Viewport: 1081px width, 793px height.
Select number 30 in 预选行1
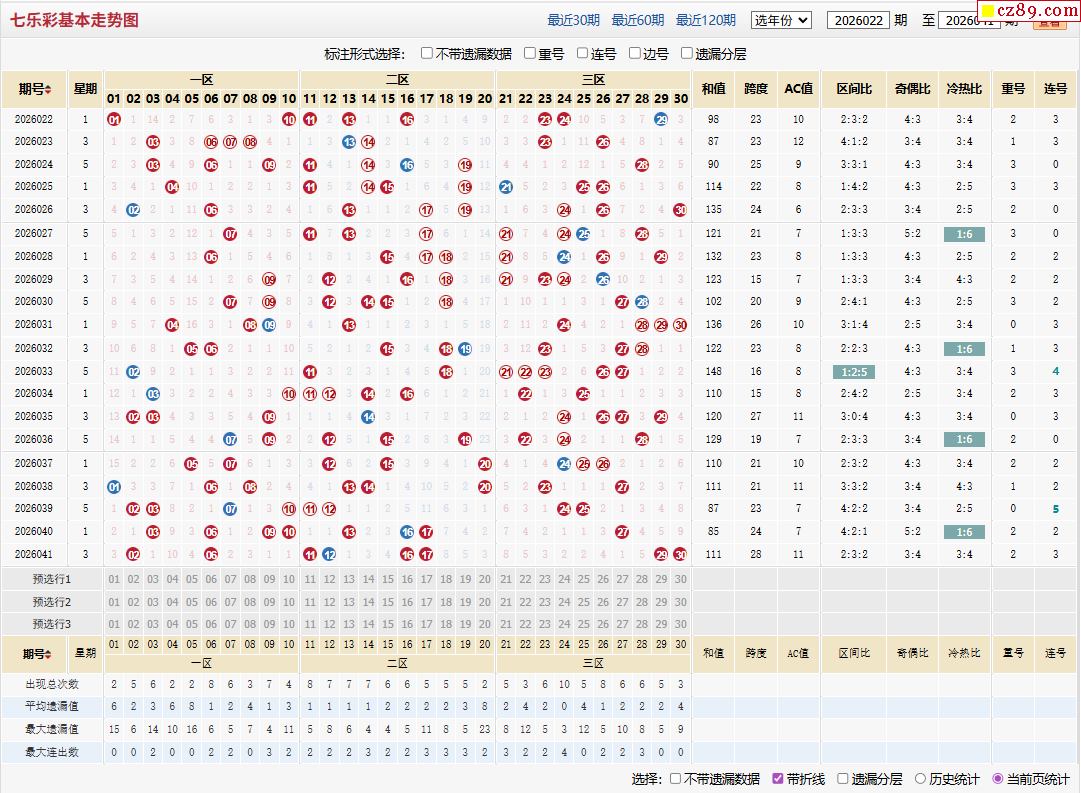pos(680,579)
